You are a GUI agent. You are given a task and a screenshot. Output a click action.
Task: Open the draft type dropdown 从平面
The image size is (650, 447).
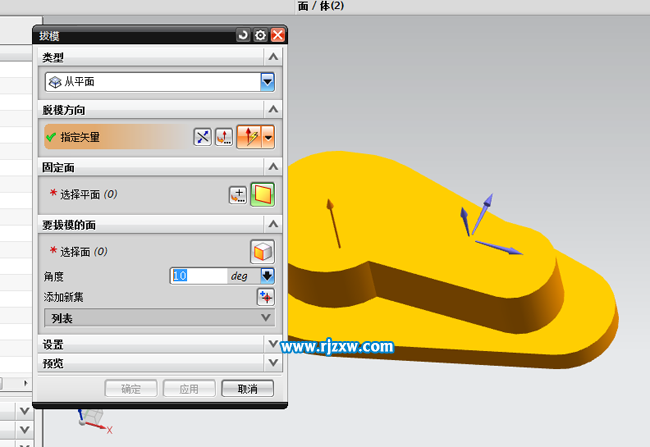tap(160, 82)
